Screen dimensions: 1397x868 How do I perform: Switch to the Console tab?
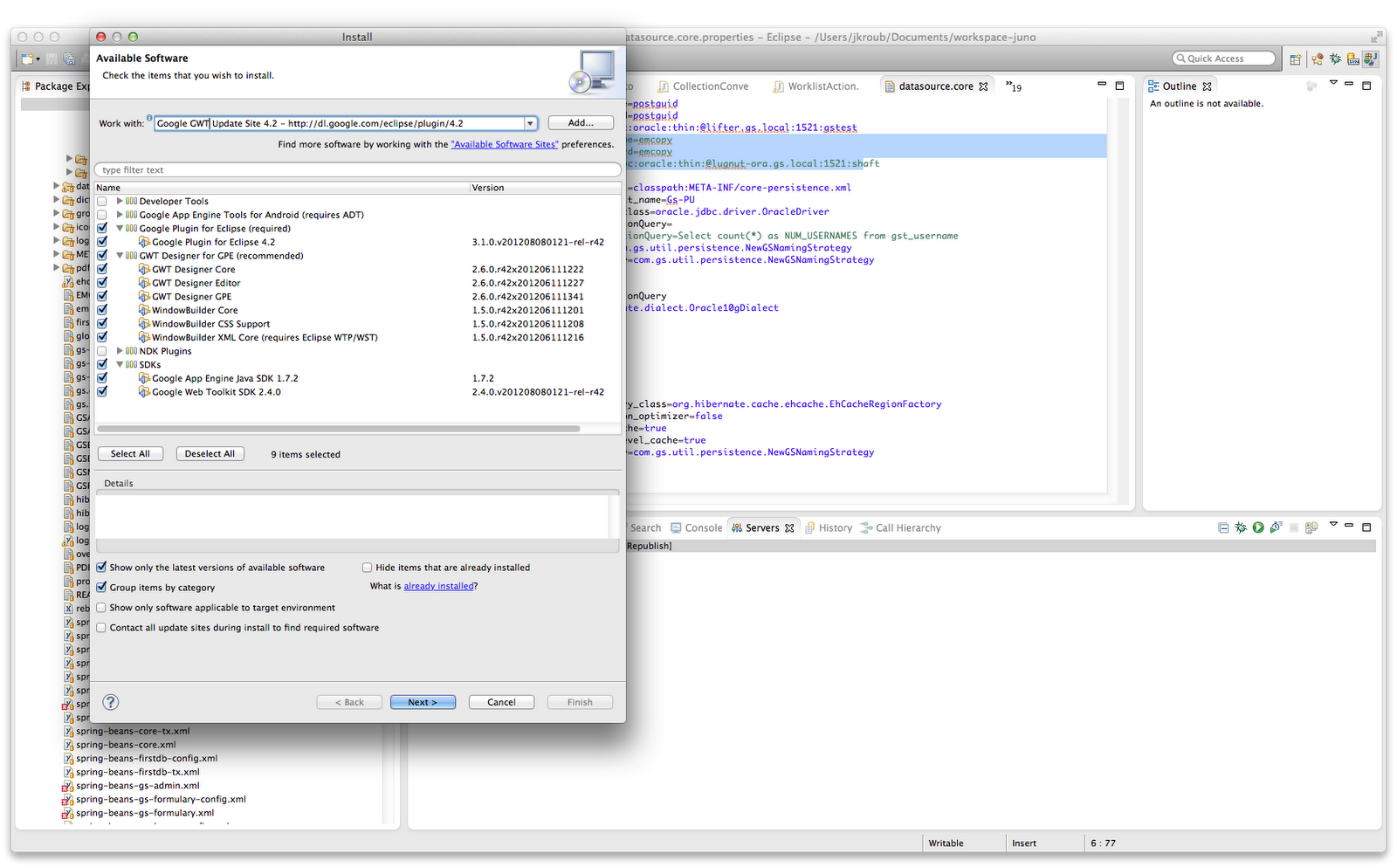point(696,527)
